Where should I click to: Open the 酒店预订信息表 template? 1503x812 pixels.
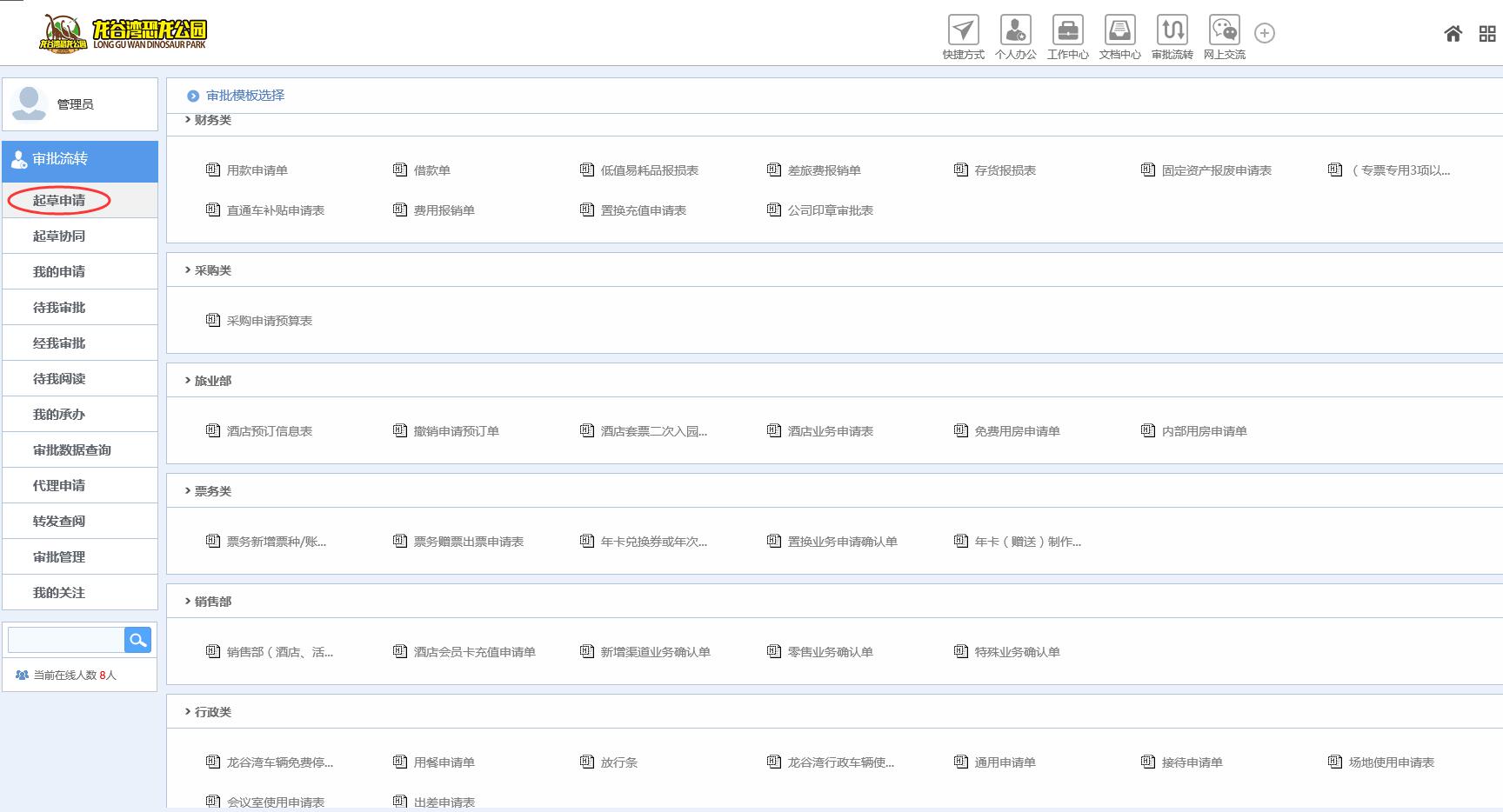tap(269, 431)
